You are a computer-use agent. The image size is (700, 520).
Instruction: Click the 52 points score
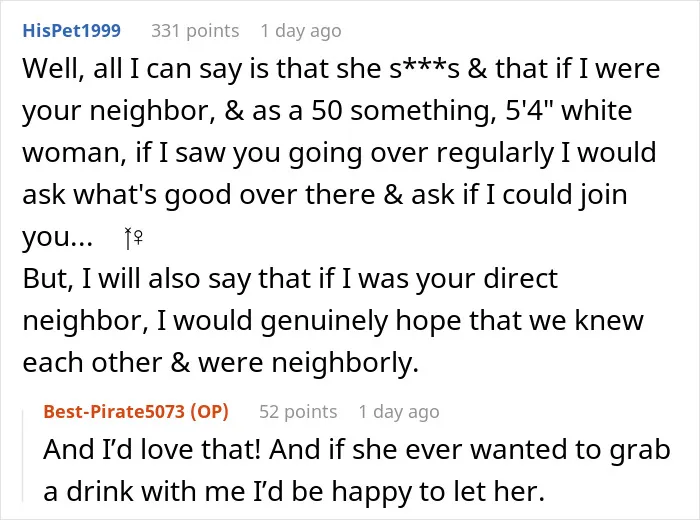(x=298, y=412)
